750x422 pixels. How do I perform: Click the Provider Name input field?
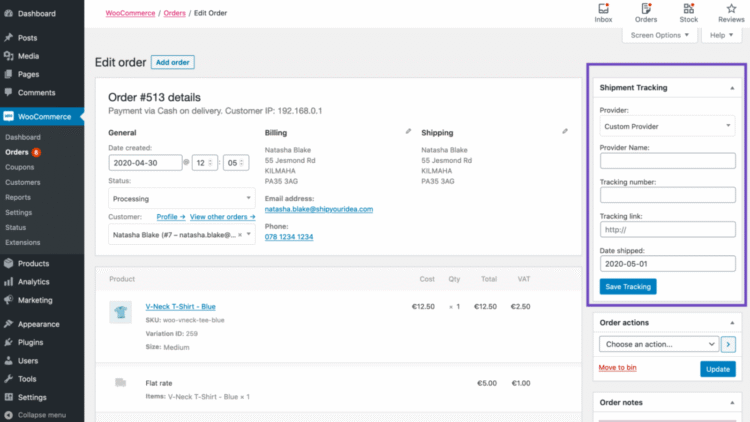(x=668, y=161)
